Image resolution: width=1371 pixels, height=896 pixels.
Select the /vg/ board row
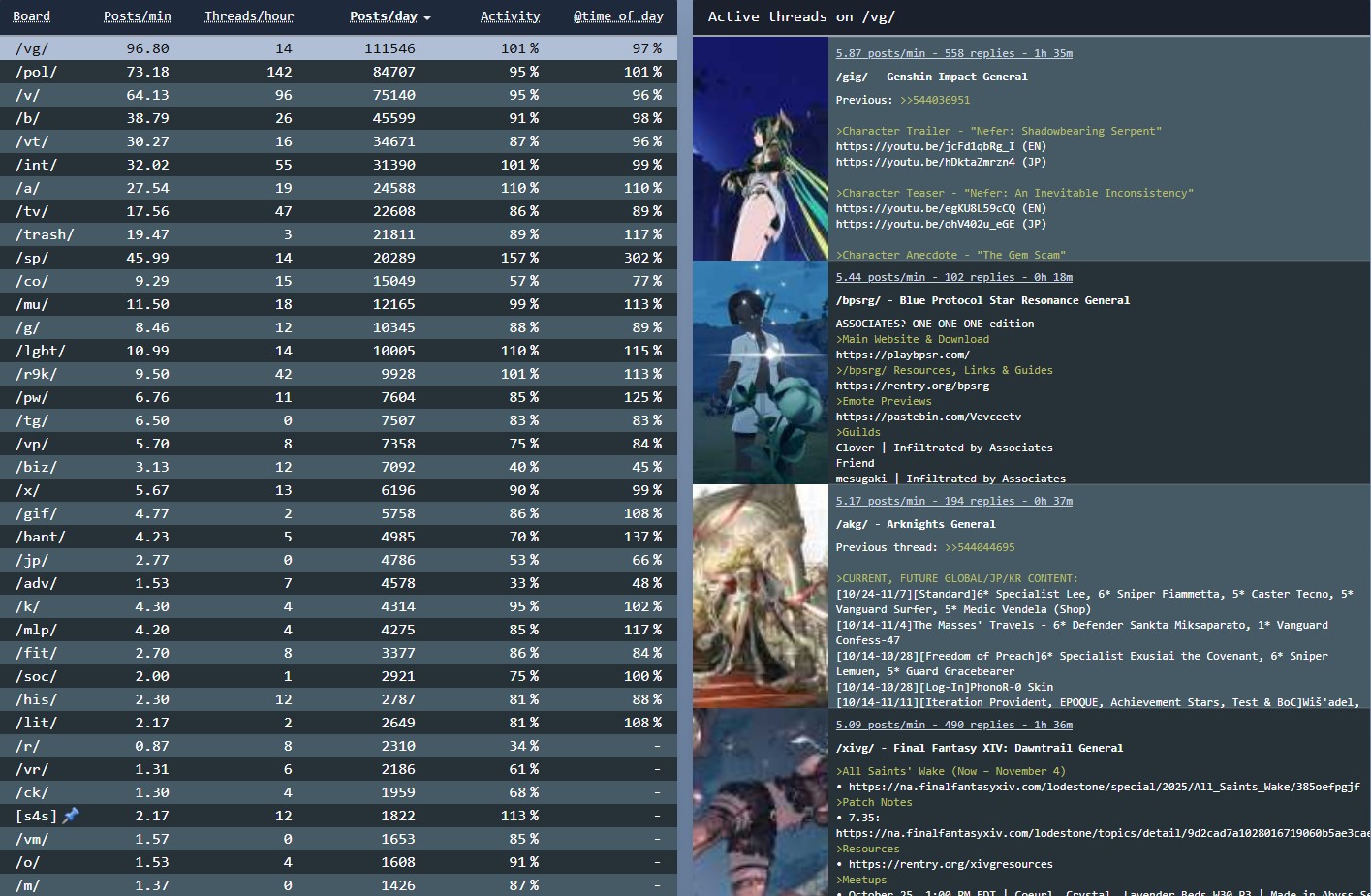[x=338, y=48]
